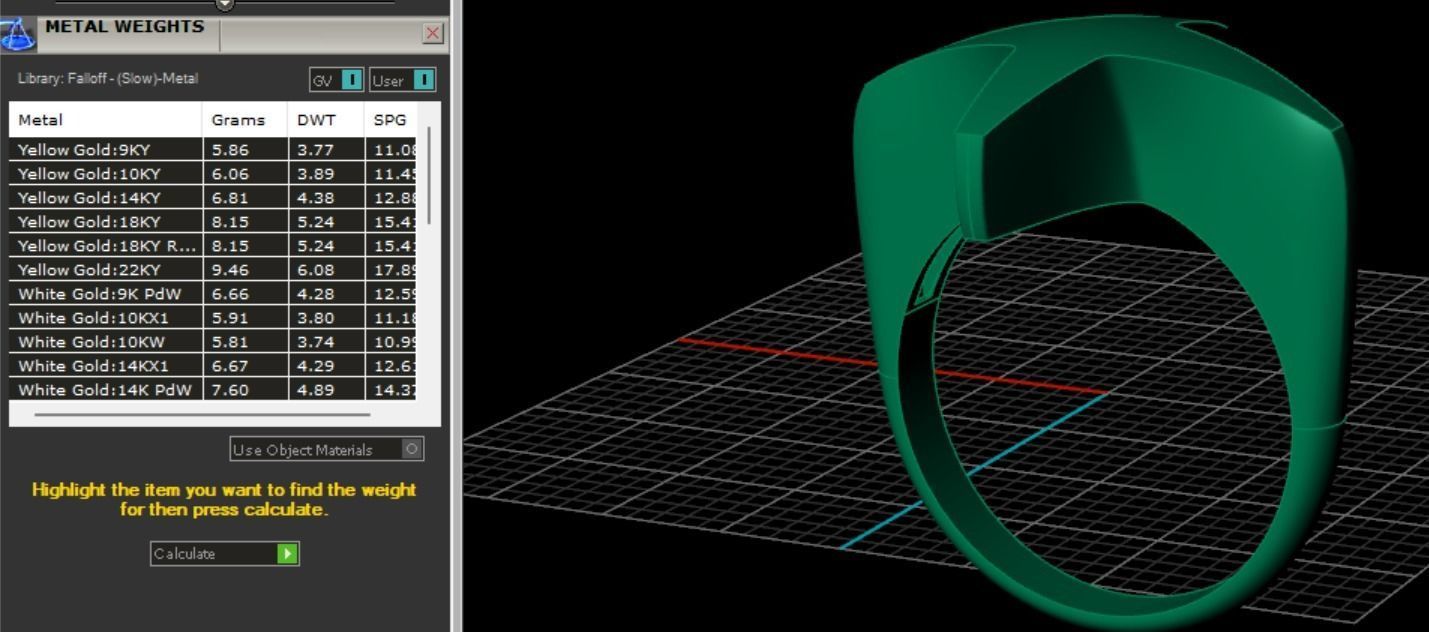Click the Metal Weights scale icon
Viewport: 1429px width, 632px height.
[x=17, y=34]
